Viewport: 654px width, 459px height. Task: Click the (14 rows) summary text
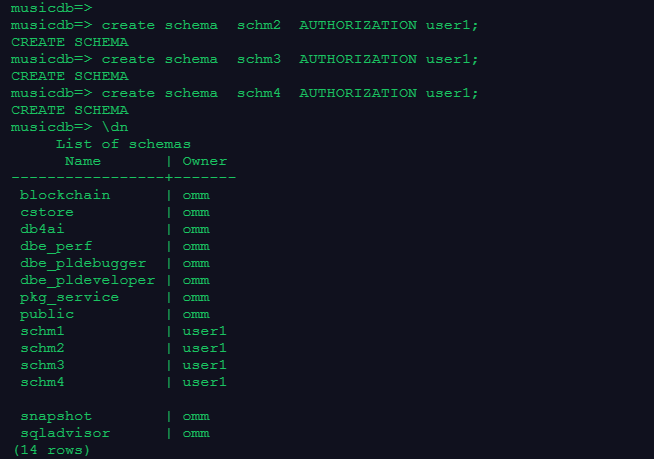(x=52, y=450)
